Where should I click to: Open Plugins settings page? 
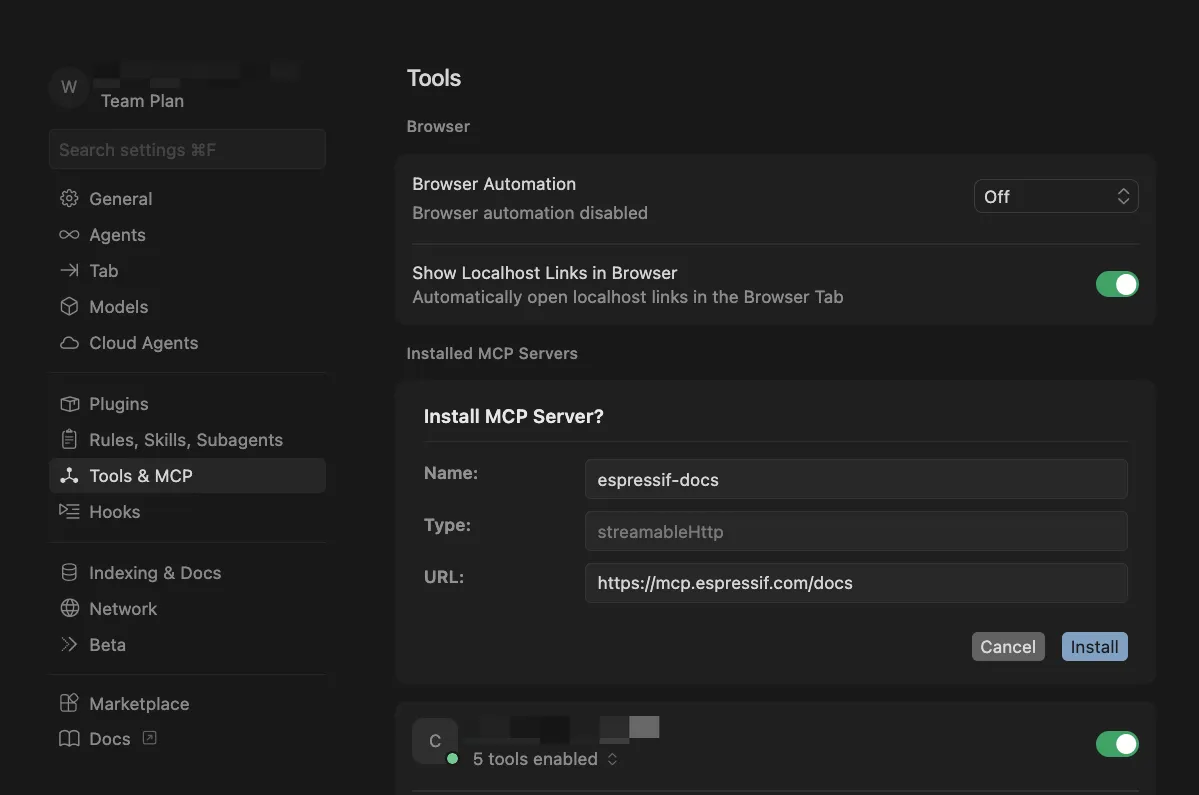[x=187, y=404]
